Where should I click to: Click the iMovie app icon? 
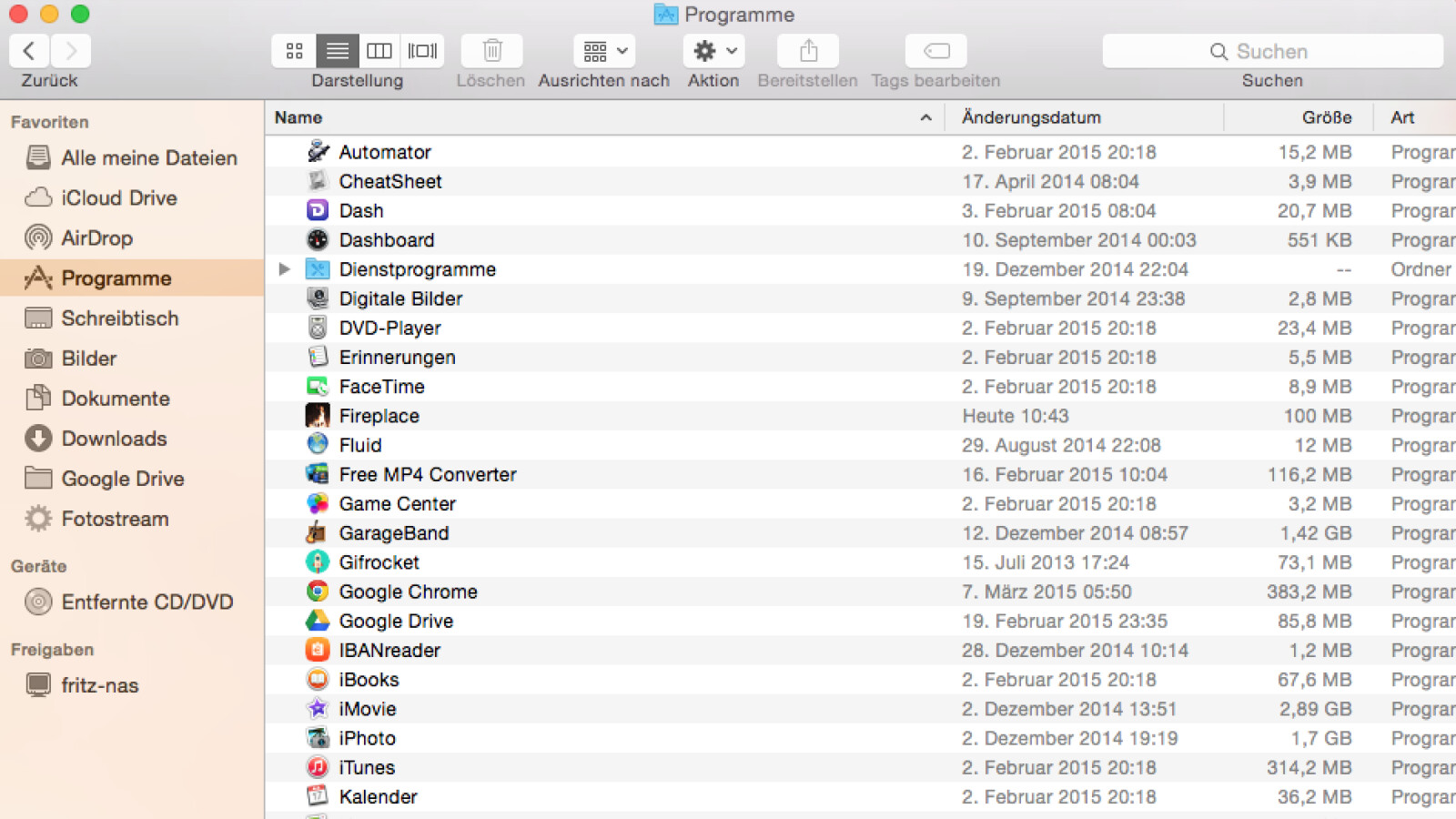(318, 709)
